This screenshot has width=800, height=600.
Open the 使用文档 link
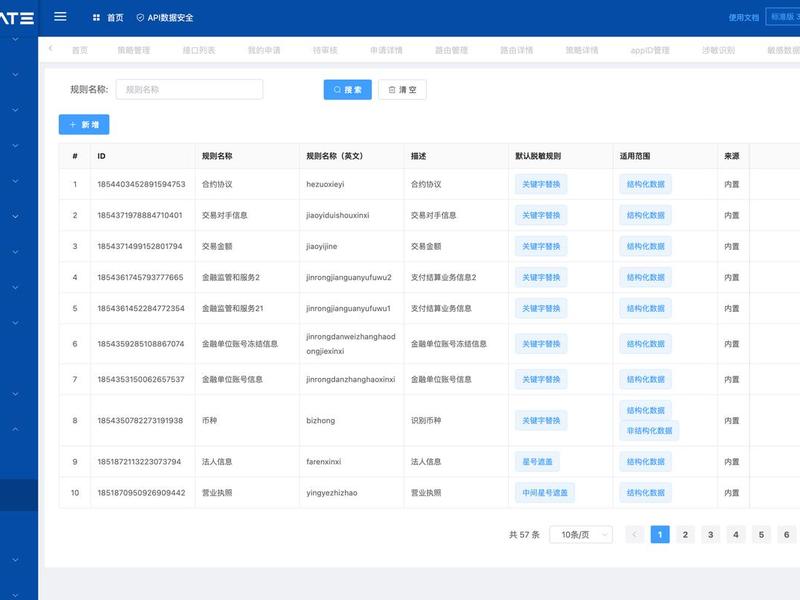(x=743, y=17)
